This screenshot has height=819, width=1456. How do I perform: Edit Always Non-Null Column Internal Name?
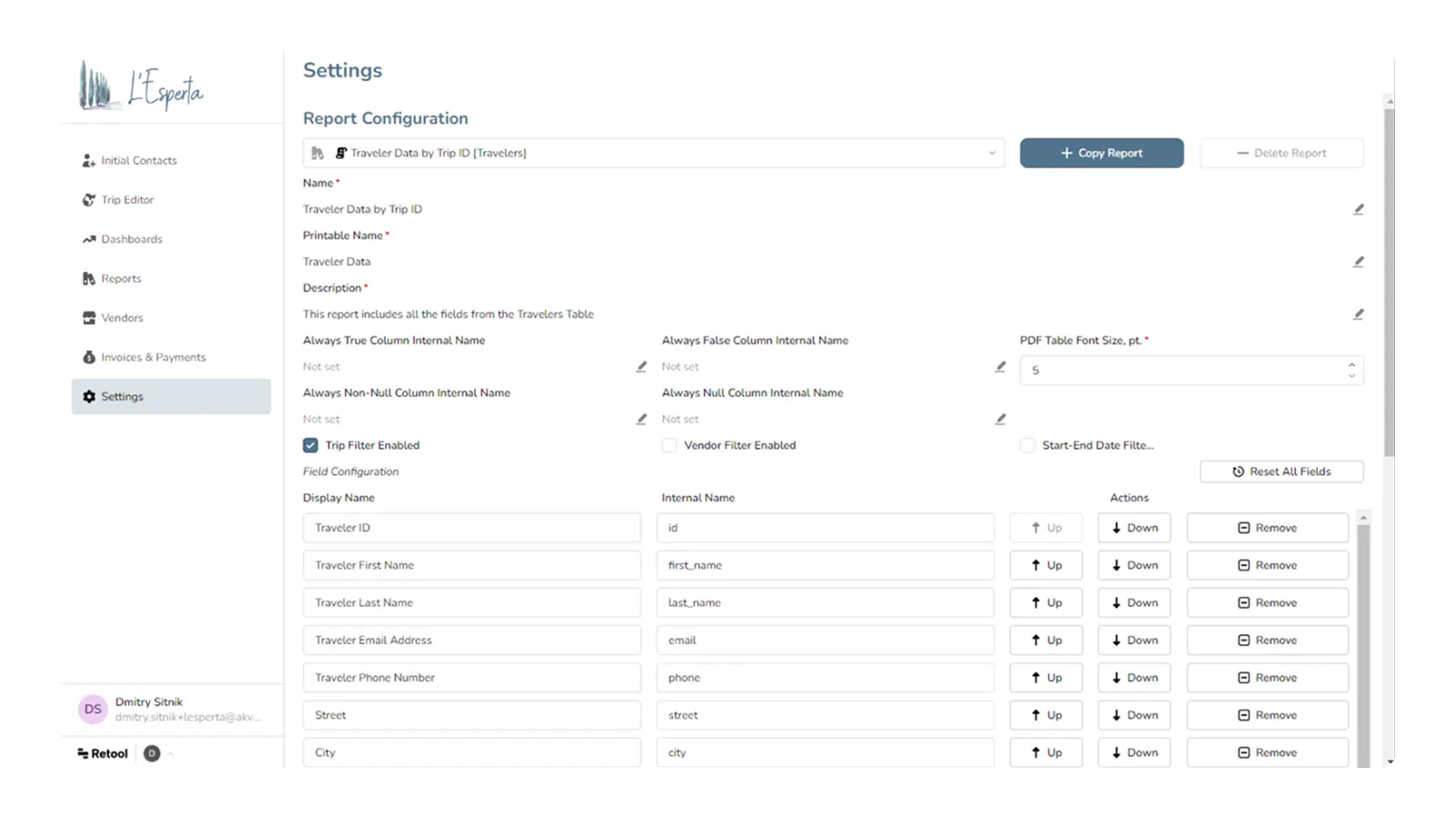pos(642,420)
